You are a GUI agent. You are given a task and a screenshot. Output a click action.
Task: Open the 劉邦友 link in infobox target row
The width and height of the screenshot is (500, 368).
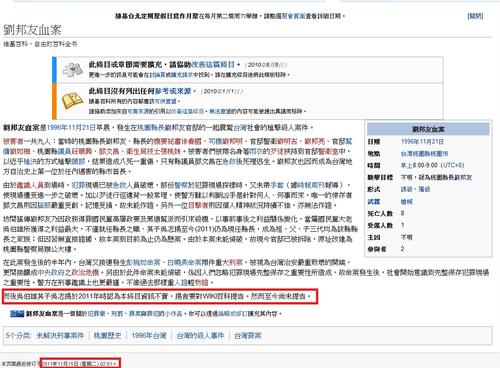coord(464,177)
